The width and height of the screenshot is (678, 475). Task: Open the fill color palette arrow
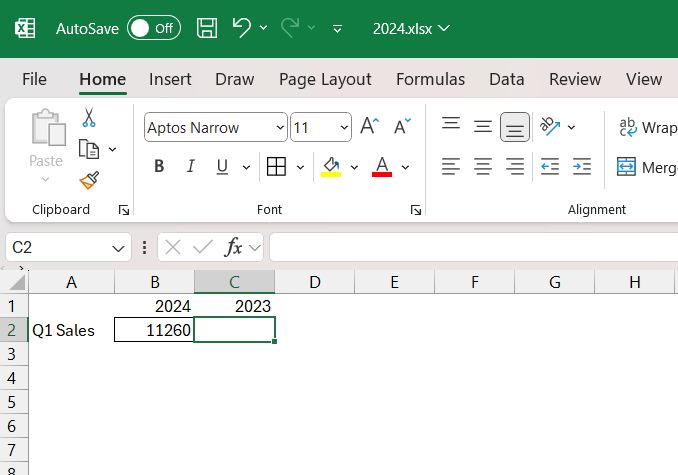click(354, 167)
